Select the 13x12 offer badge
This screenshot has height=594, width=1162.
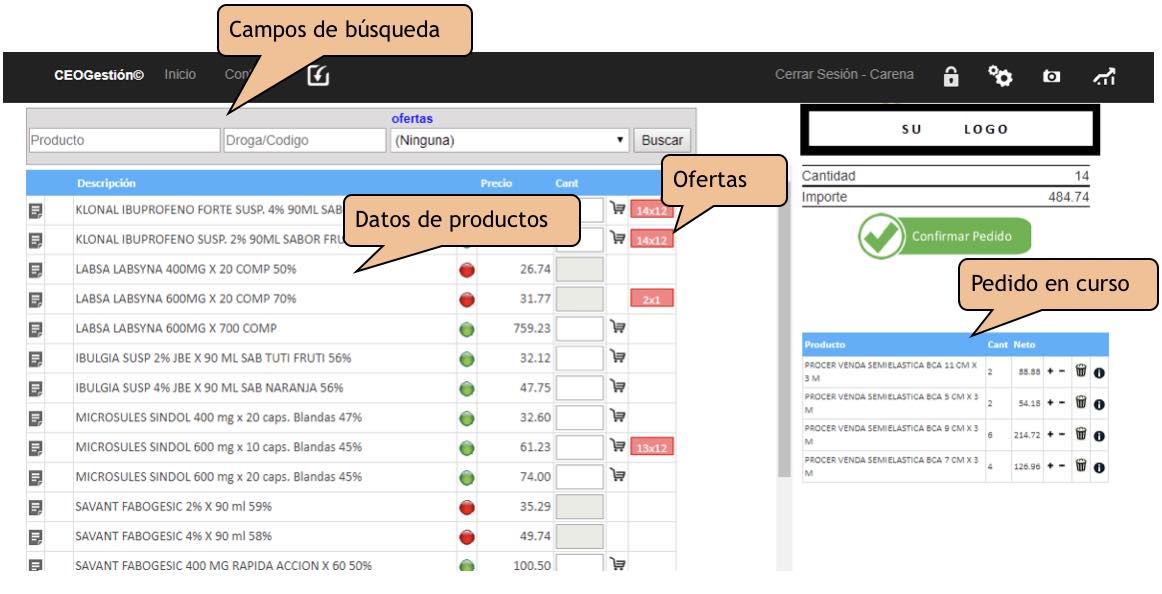coord(652,448)
